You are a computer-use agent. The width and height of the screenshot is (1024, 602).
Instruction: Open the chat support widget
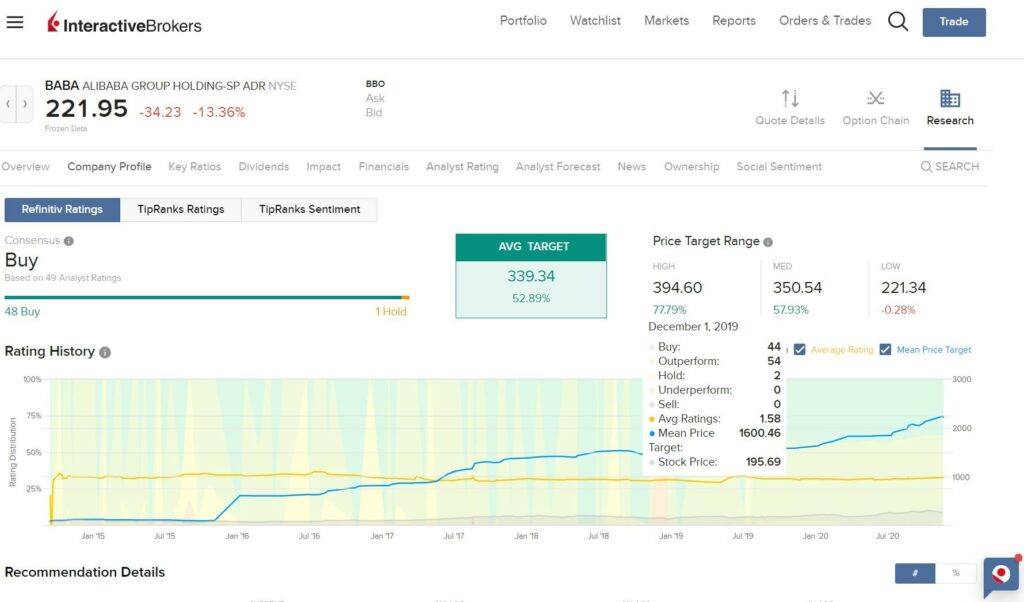coord(1001,577)
